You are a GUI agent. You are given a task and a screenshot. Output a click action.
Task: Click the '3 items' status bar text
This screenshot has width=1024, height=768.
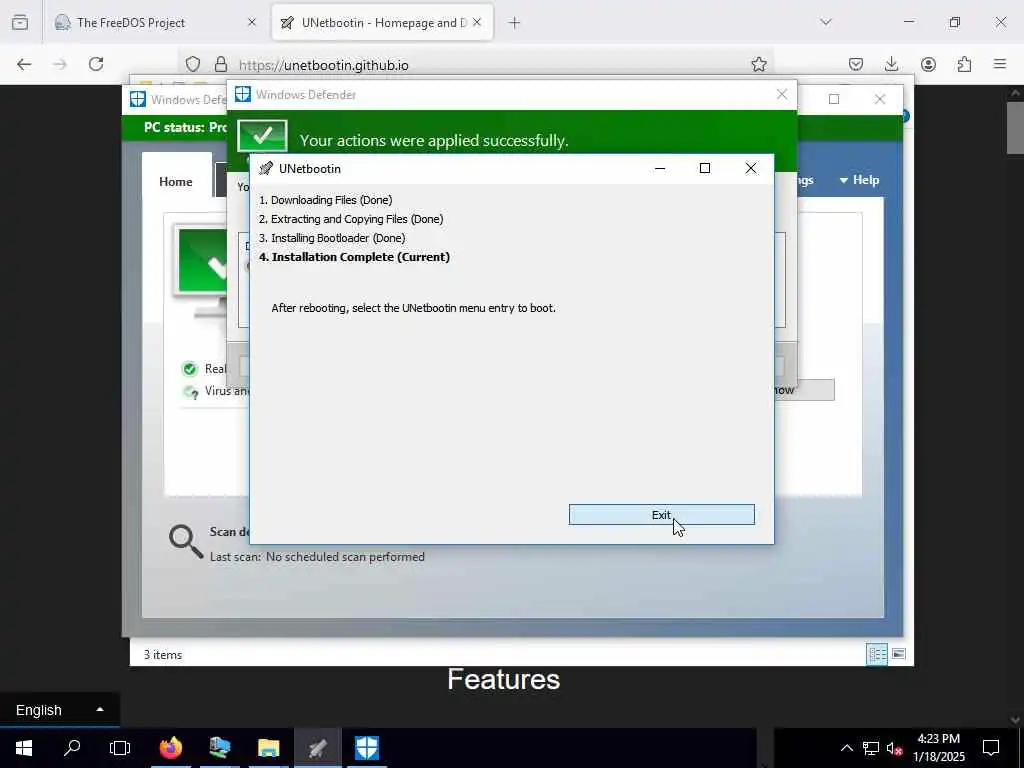pyautogui.click(x=163, y=654)
